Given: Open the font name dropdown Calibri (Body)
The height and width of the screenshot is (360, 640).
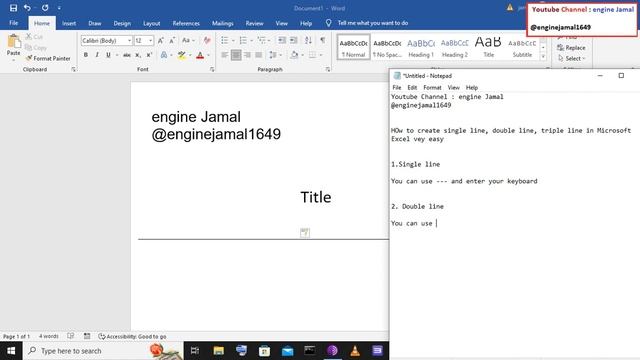Looking at the screenshot, I should pos(129,40).
